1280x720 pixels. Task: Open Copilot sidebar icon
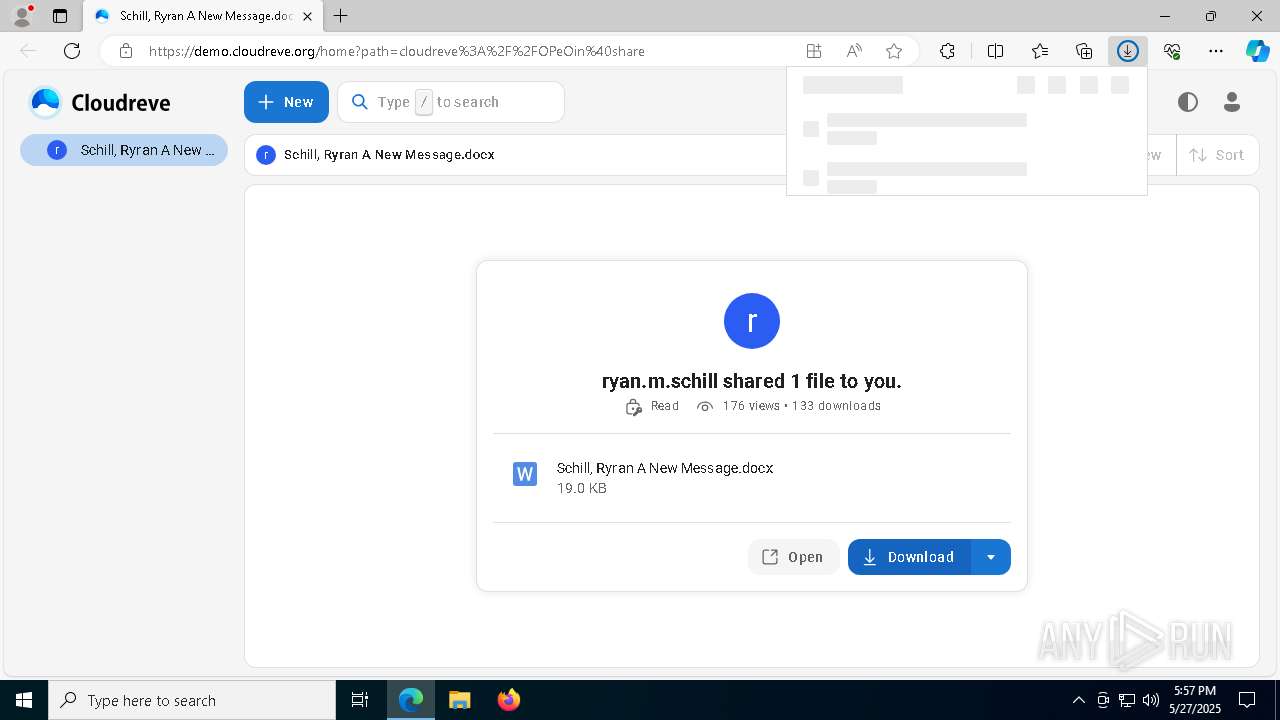[x=1258, y=51]
